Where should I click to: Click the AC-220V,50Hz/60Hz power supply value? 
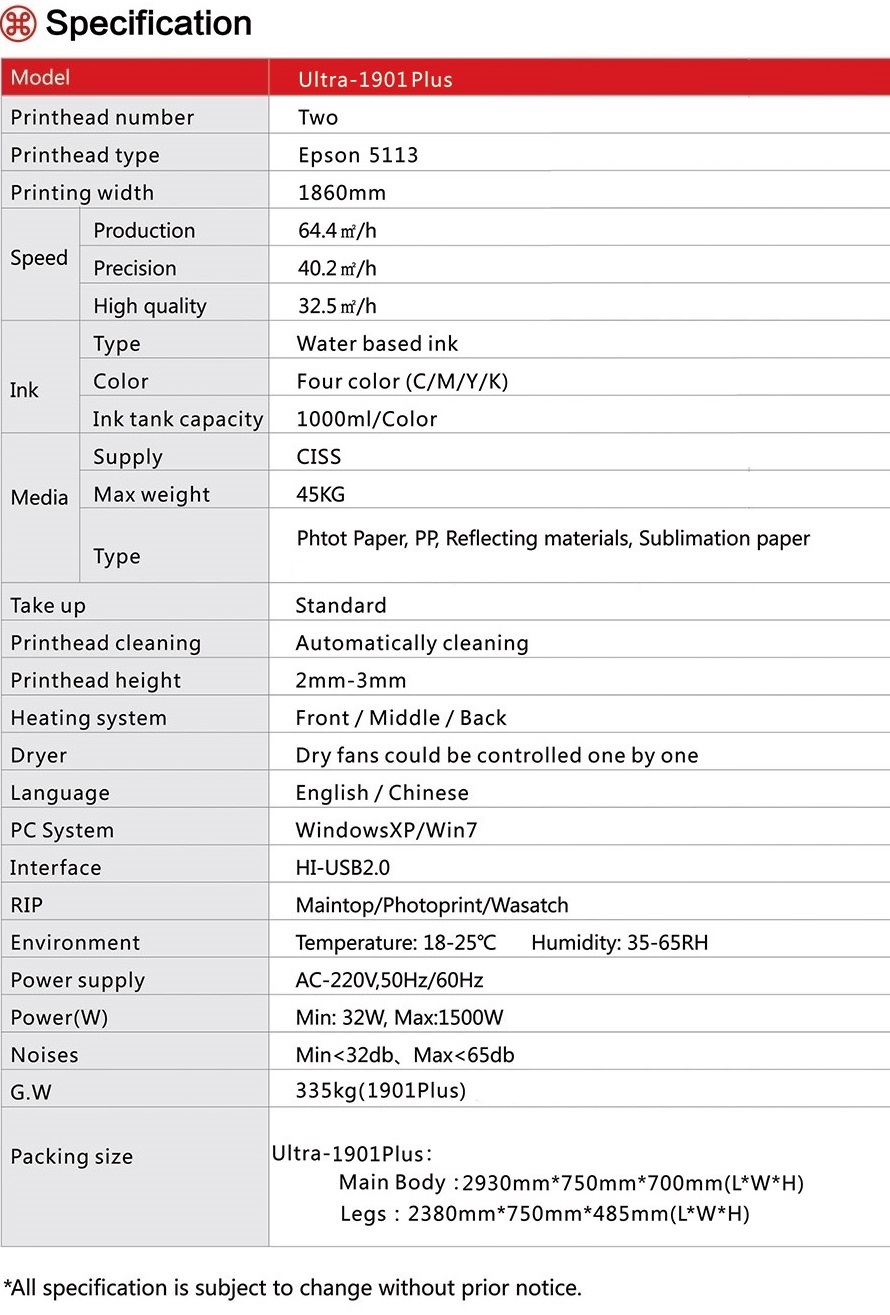(389, 980)
